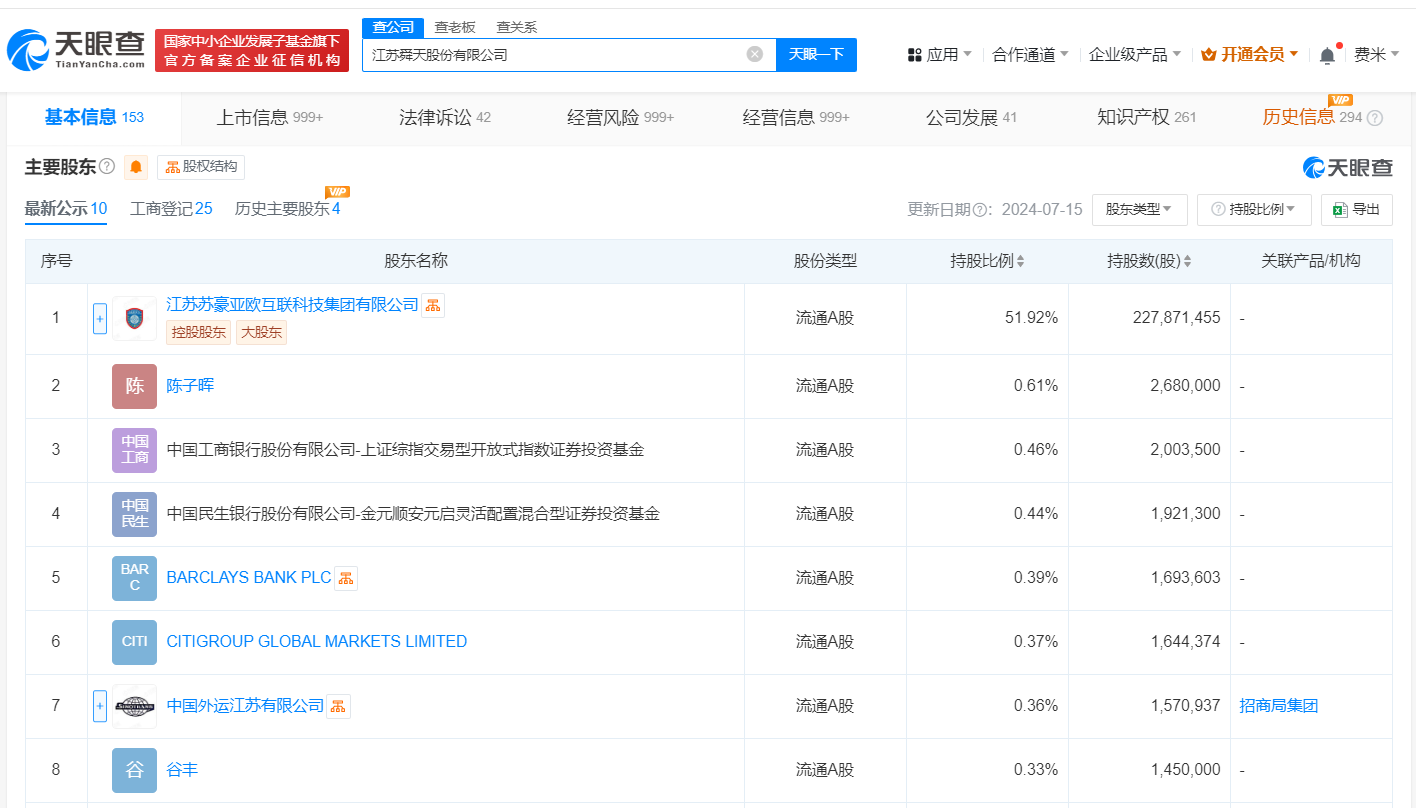Switch to the 法律诉讼 tab

coord(445,117)
